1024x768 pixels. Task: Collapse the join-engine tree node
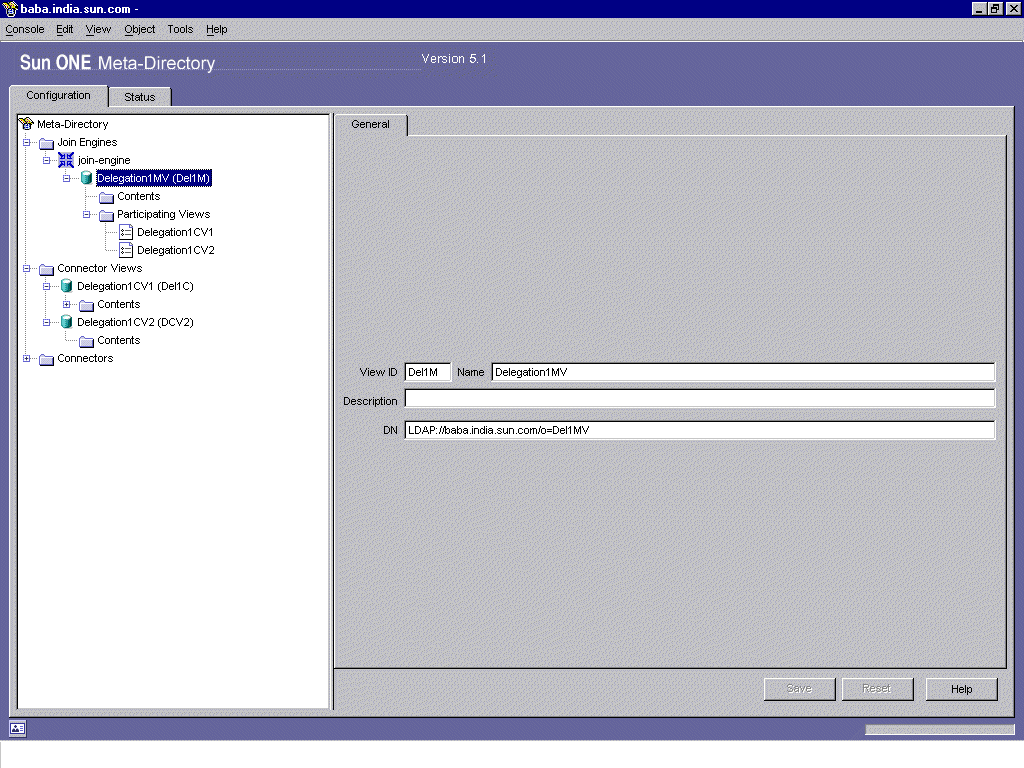(x=46, y=160)
